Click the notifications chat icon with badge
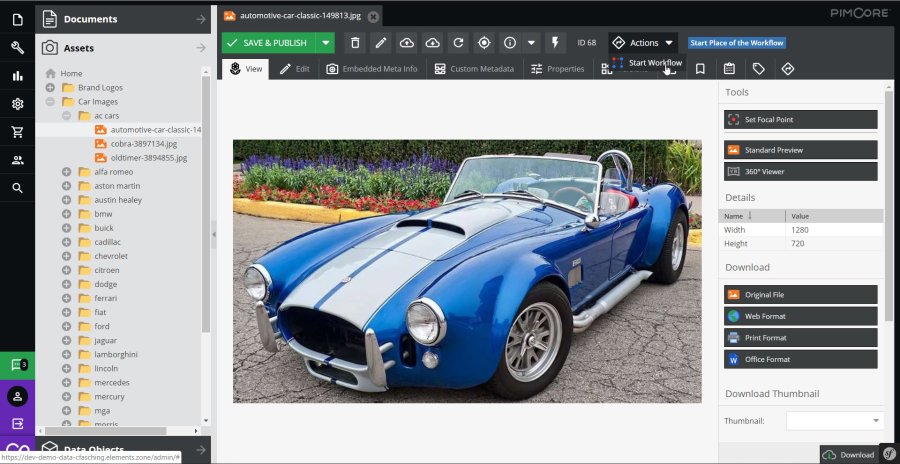Viewport: 900px width, 464px height. pyautogui.click(x=17, y=366)
